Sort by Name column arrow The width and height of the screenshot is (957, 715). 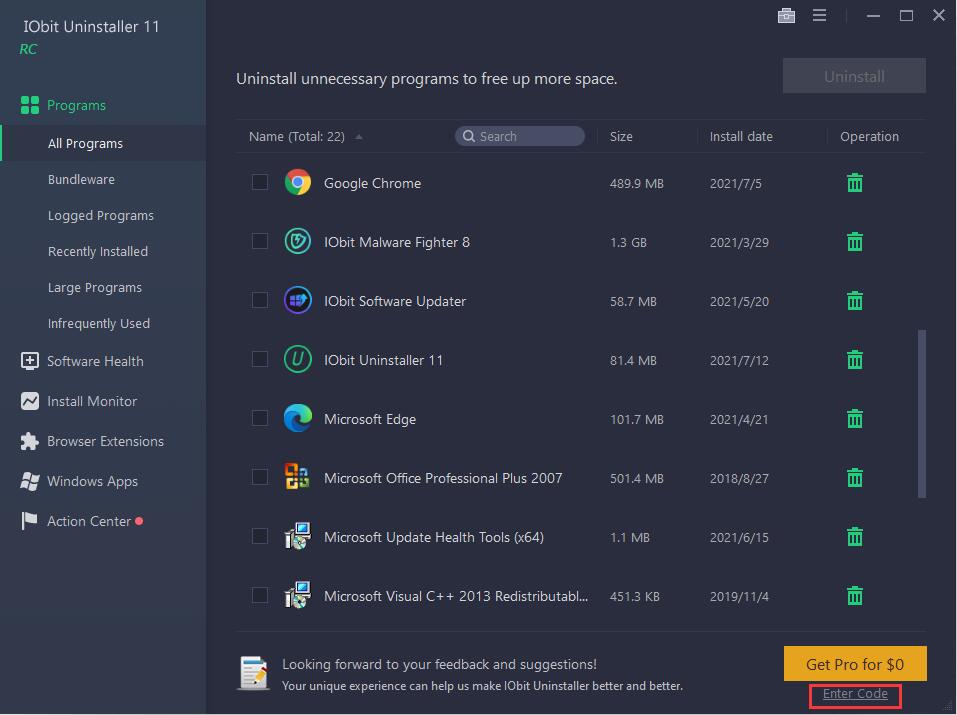359,137
